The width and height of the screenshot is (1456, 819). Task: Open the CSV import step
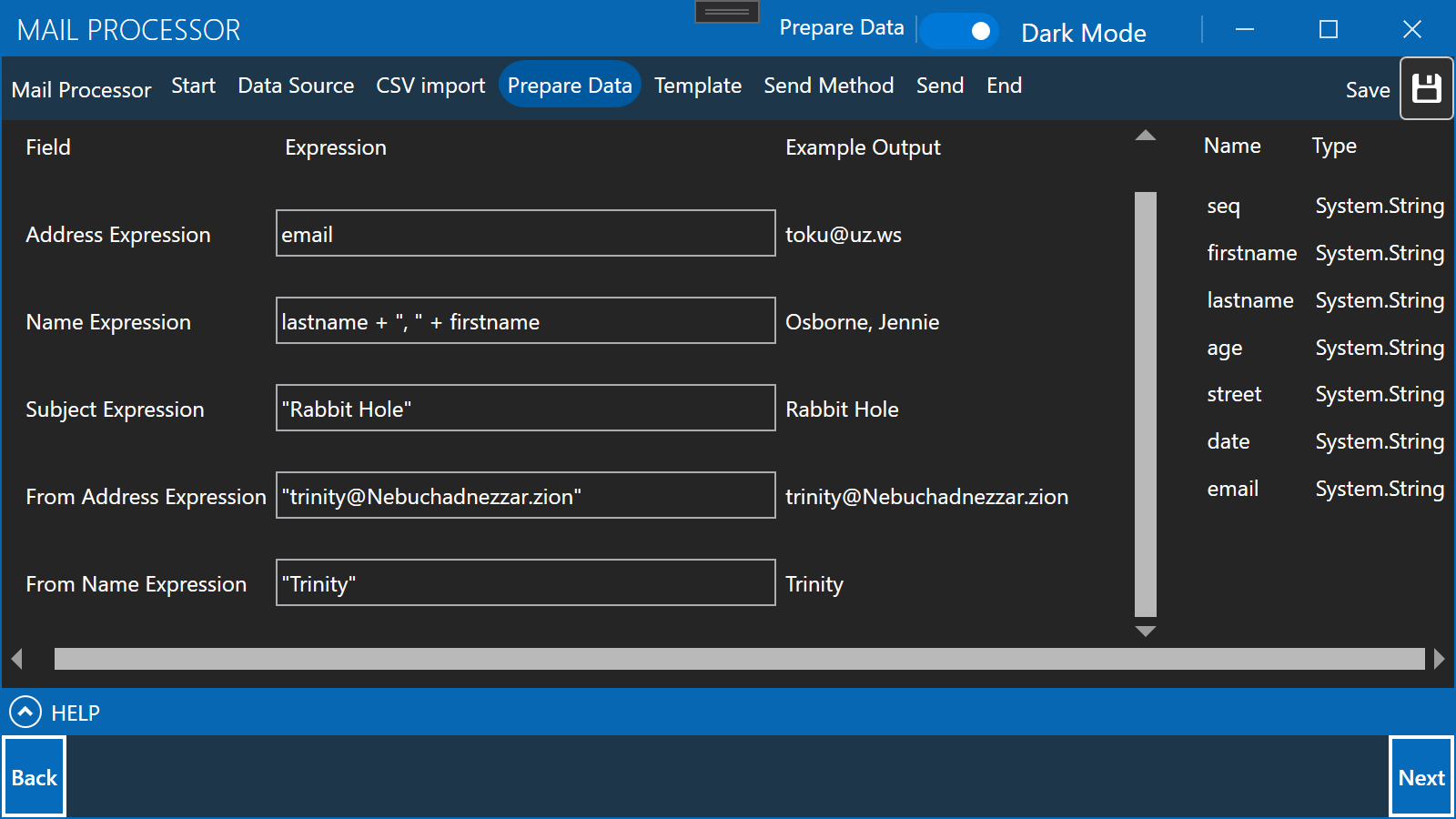point(430,85)
